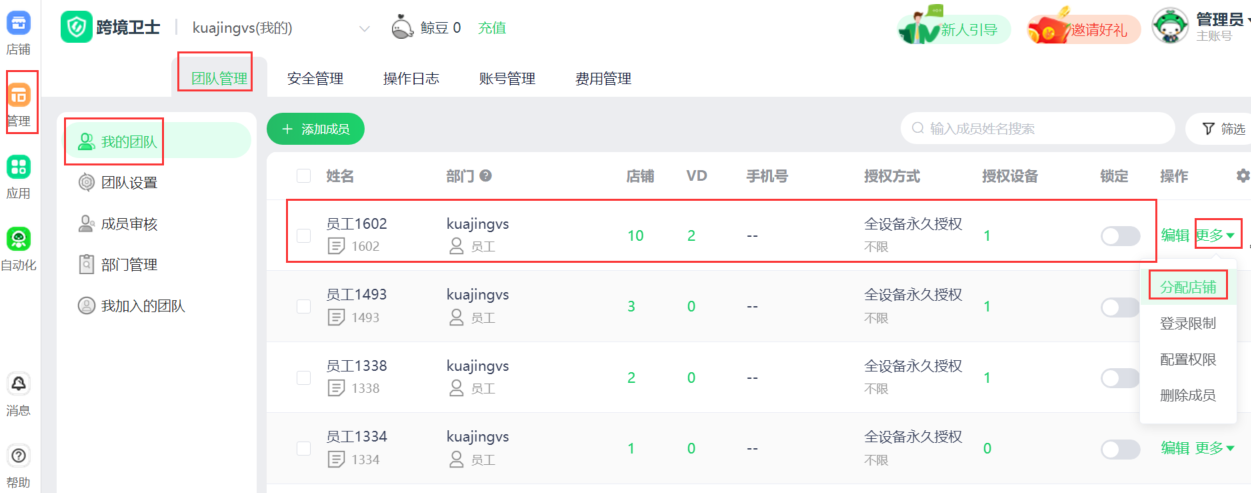Click the 帮助 help question icon
Screen dimensions: 1251x493
18,456
